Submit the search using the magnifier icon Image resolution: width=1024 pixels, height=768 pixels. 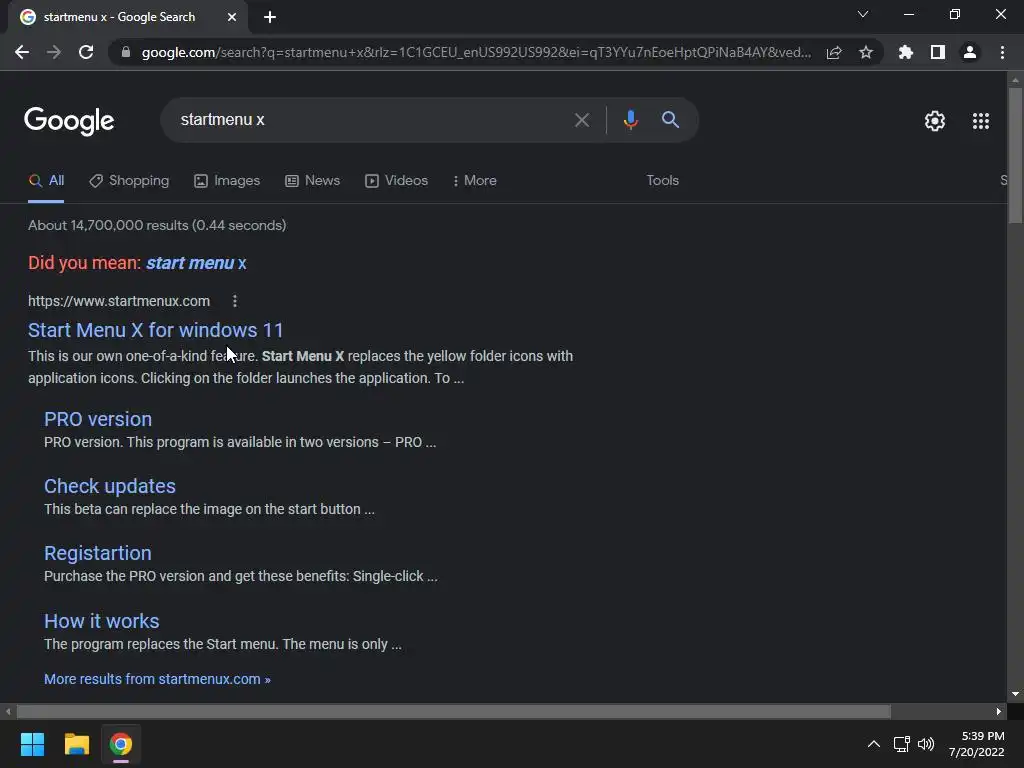pyautogui.click(x=670, y=120)
